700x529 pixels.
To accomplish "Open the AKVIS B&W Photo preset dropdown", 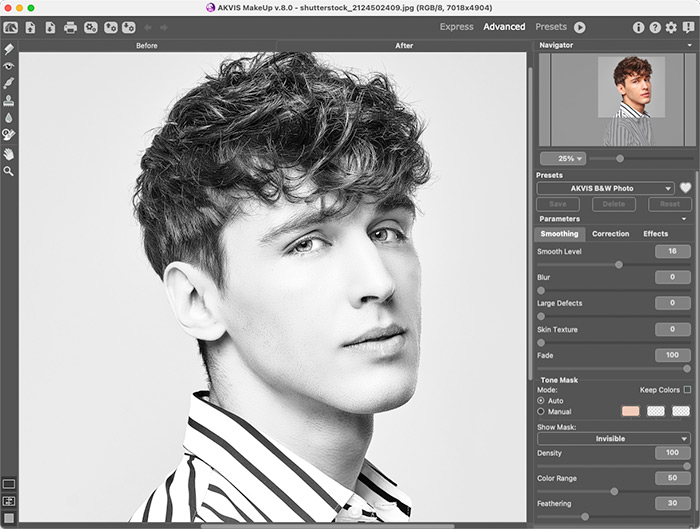I will tap(606, 188).
